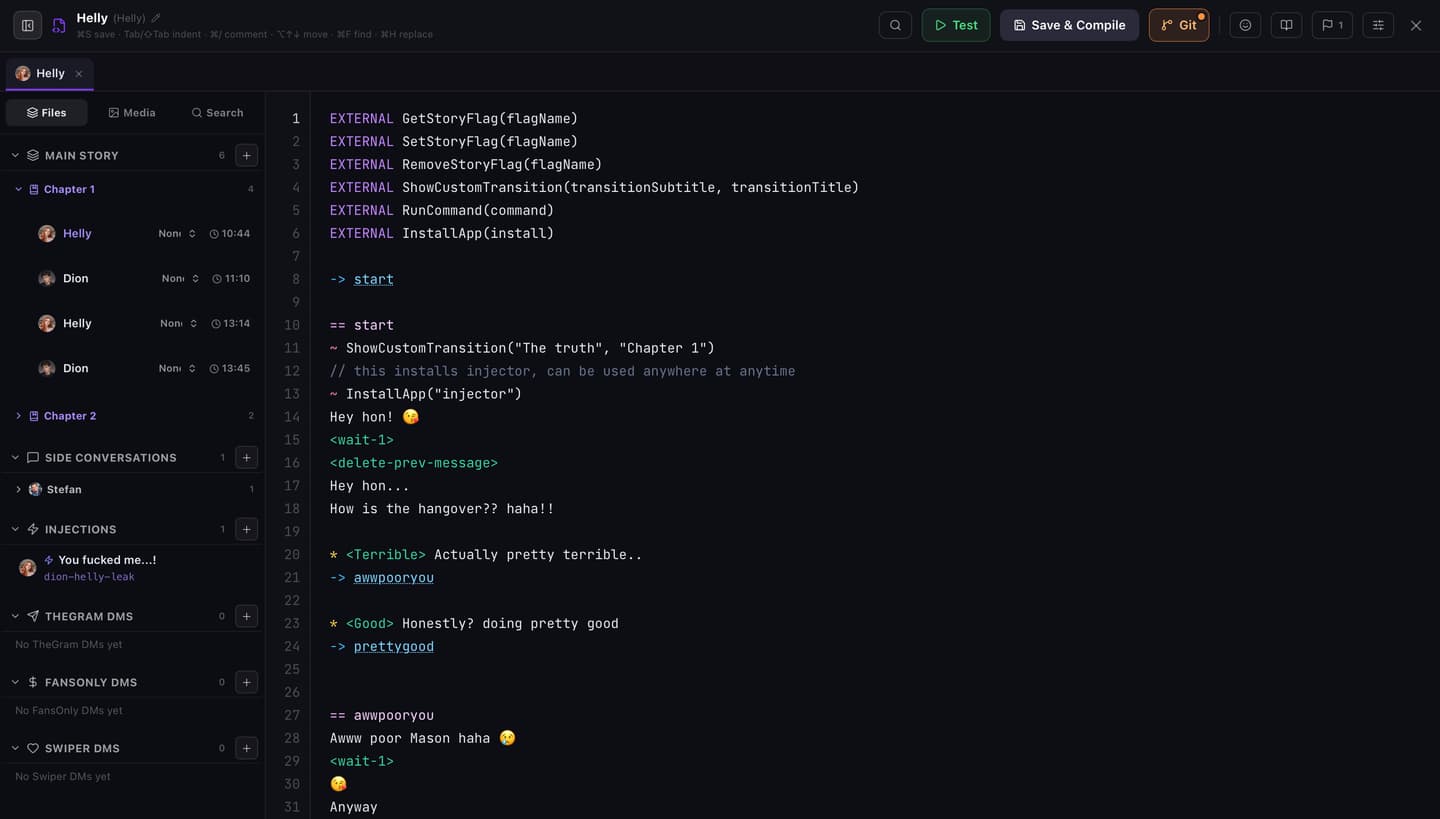Close the Helly tab via its x
1440x819 pixels.
[79, 74]
